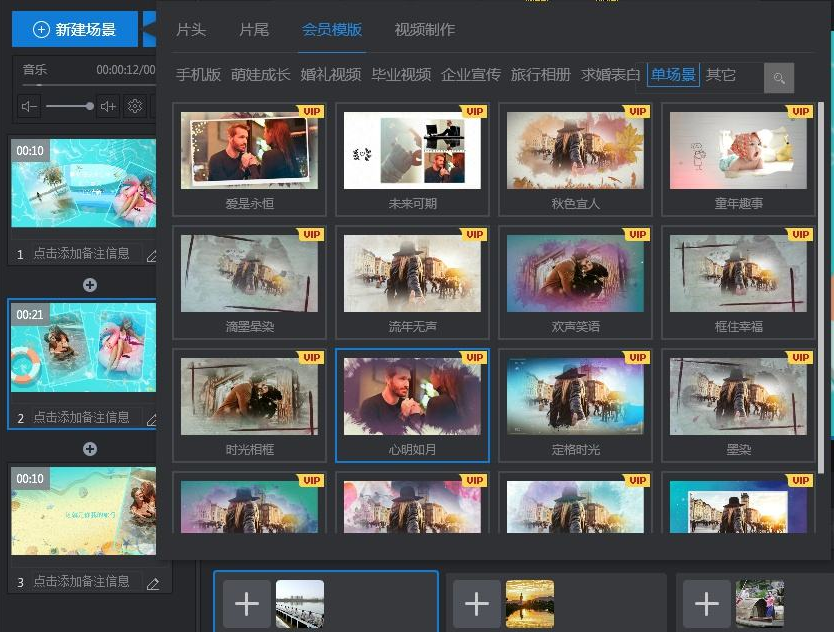
Task: Choose the 框住幸福 template
Action: point(738,282)
